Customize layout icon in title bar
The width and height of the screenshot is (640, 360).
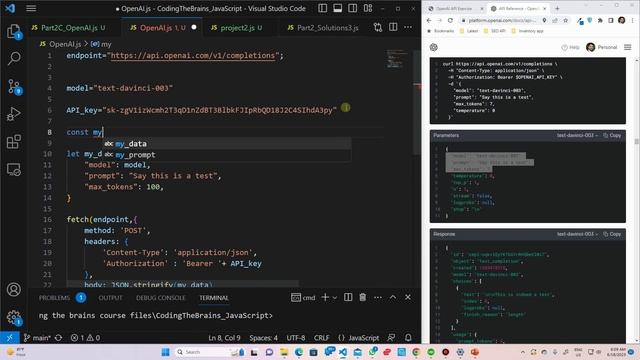pos(368,8)
